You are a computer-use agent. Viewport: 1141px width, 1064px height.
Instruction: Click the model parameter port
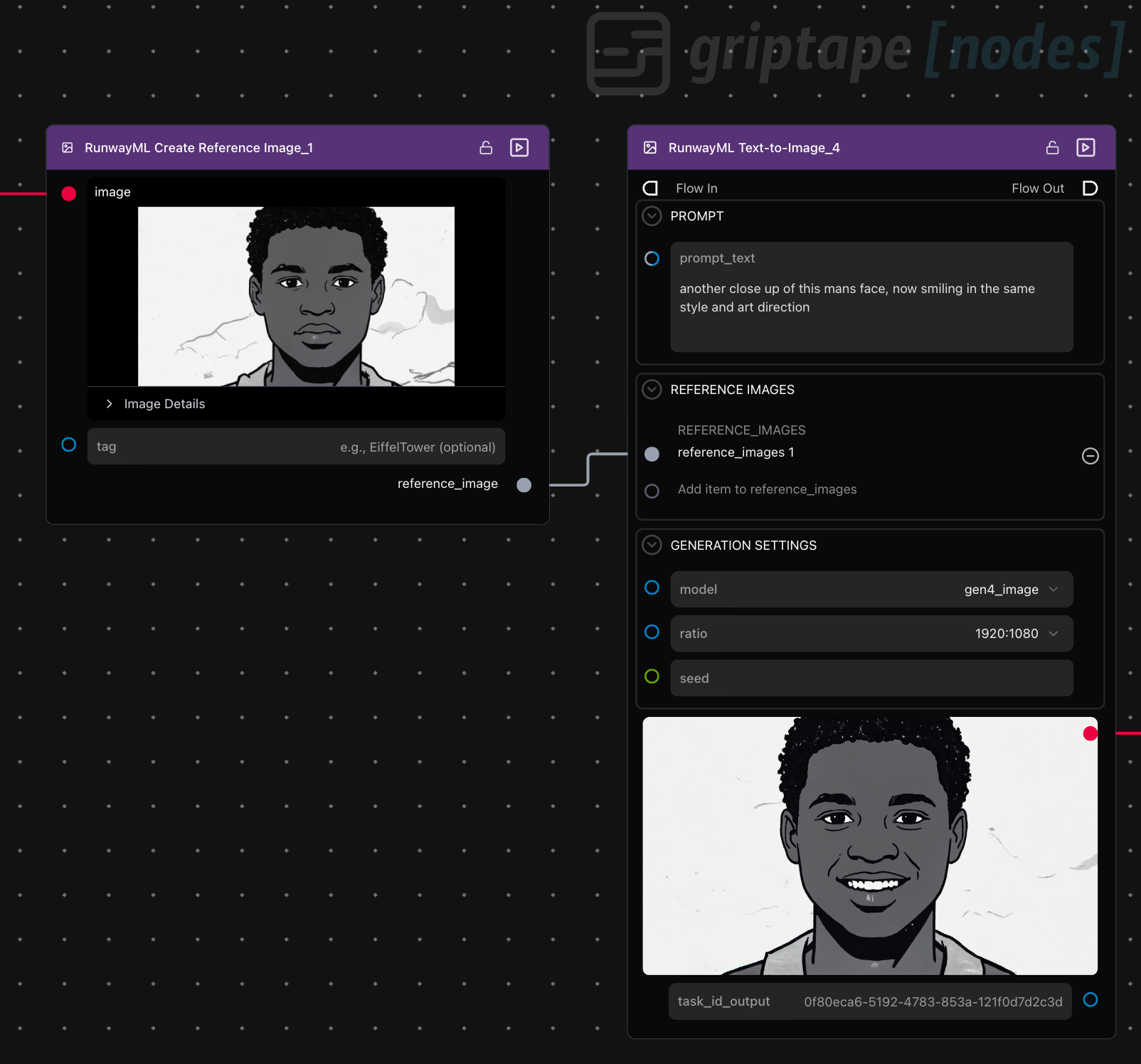(652, 587)
